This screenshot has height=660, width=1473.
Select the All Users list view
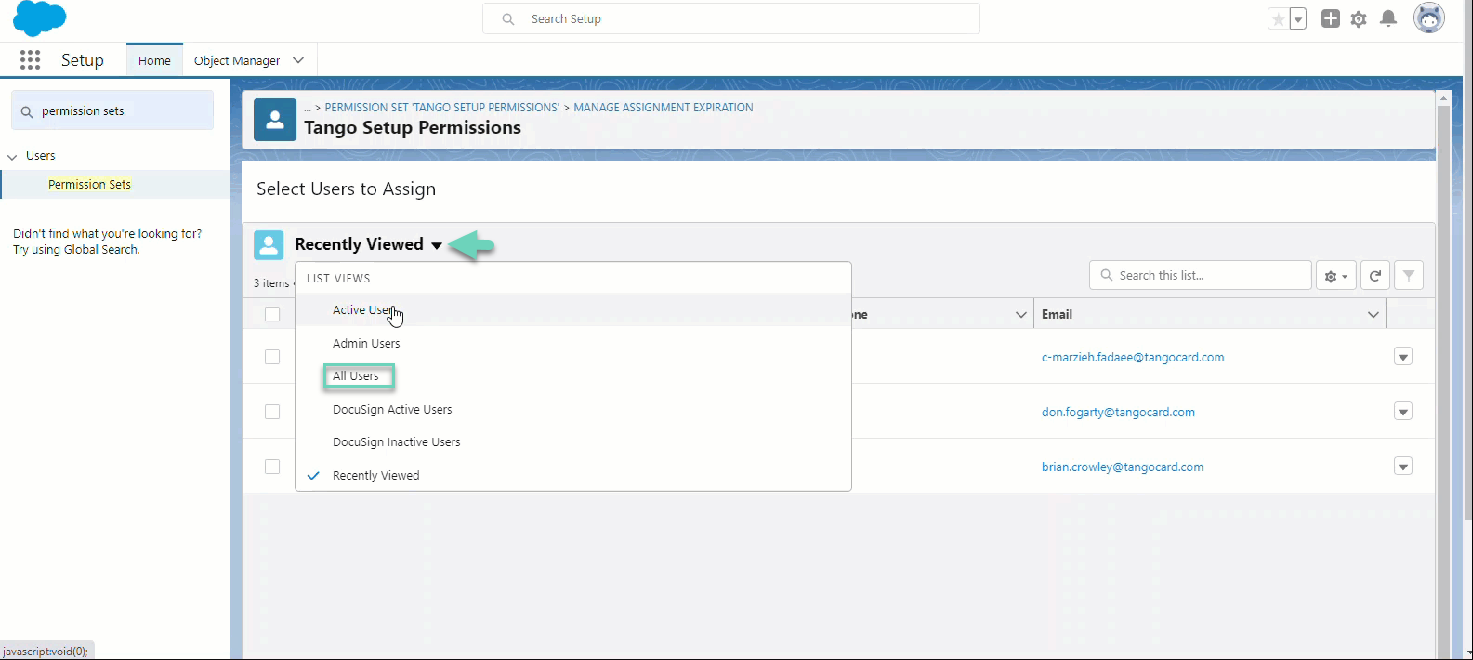(x=573, y=376)
